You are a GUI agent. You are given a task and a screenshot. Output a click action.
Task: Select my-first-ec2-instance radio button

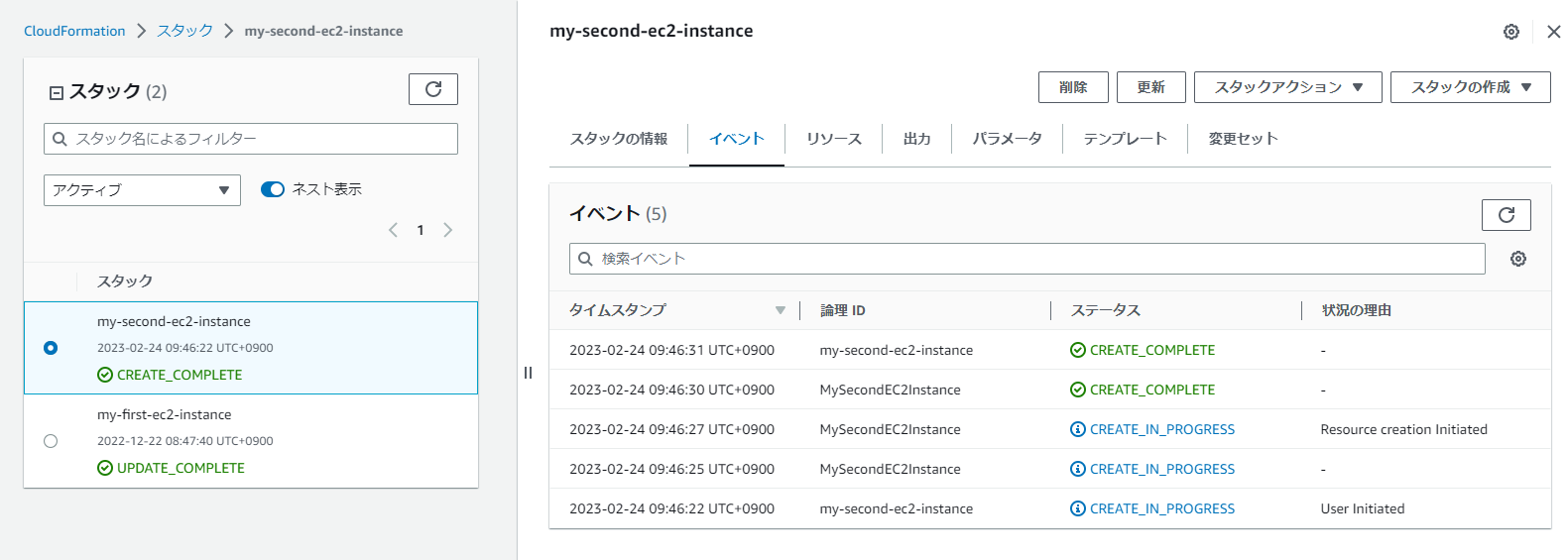click(x=51, y=441)
